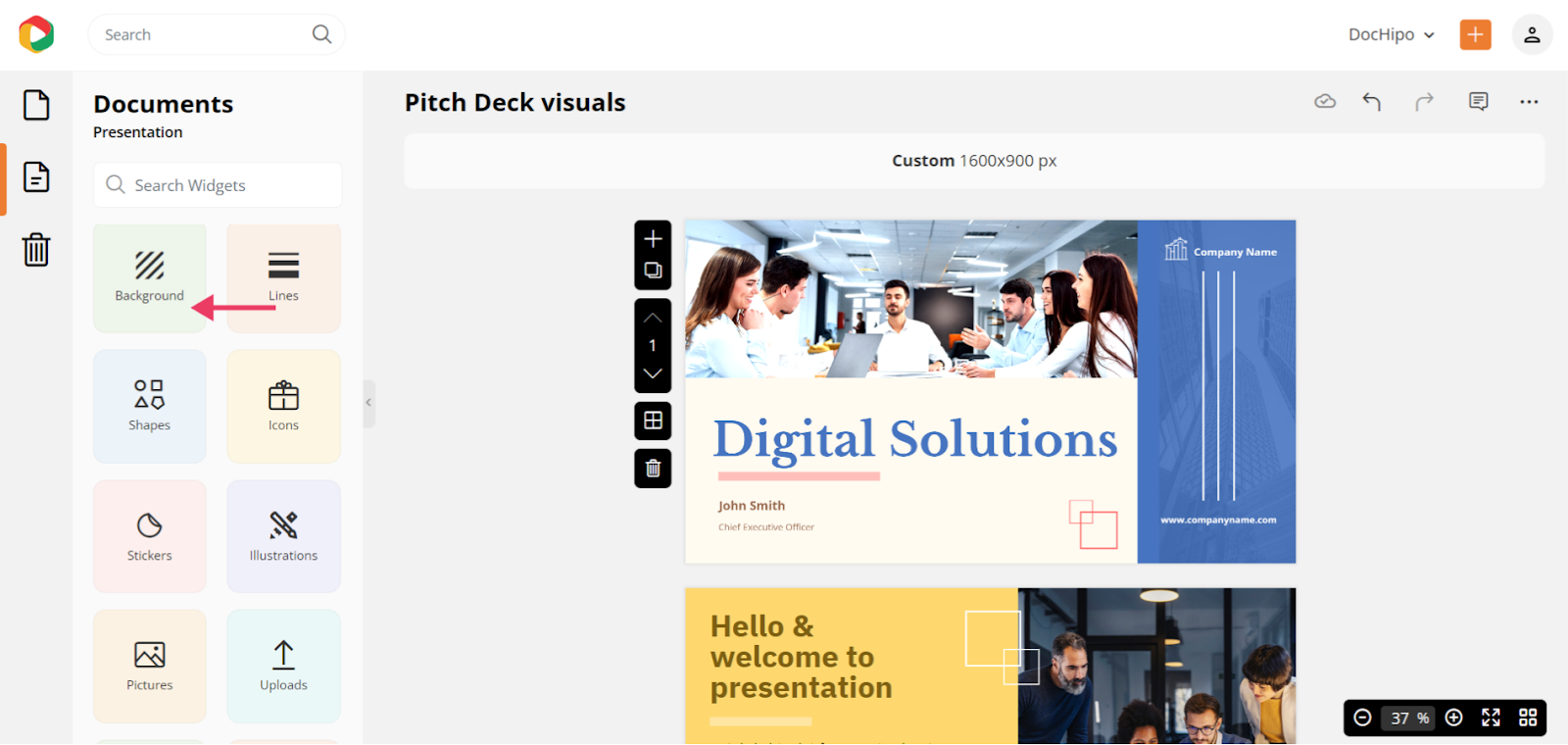Open the comments panel icon
Screen dimensions: 1568x745
point(1478,102)
